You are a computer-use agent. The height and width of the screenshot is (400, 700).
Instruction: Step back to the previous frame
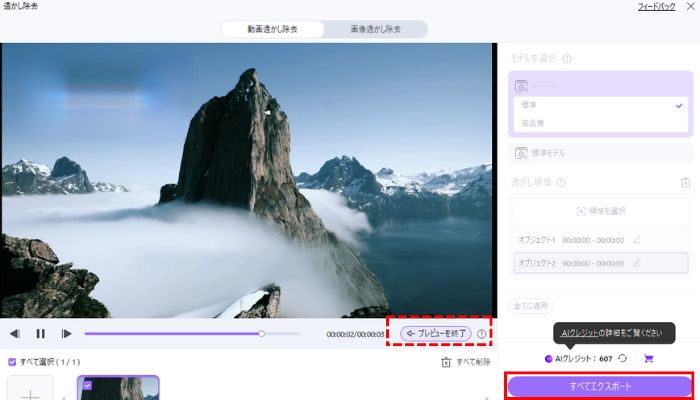15,333
